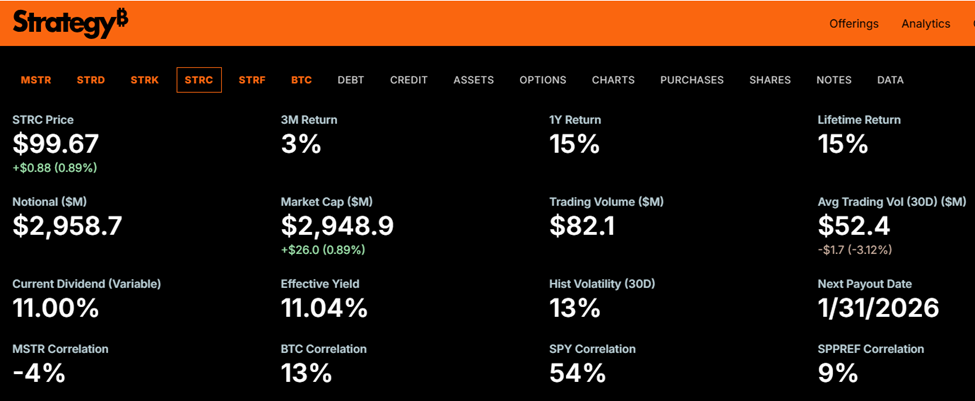View the CREDIT tab

coord(409,80)
